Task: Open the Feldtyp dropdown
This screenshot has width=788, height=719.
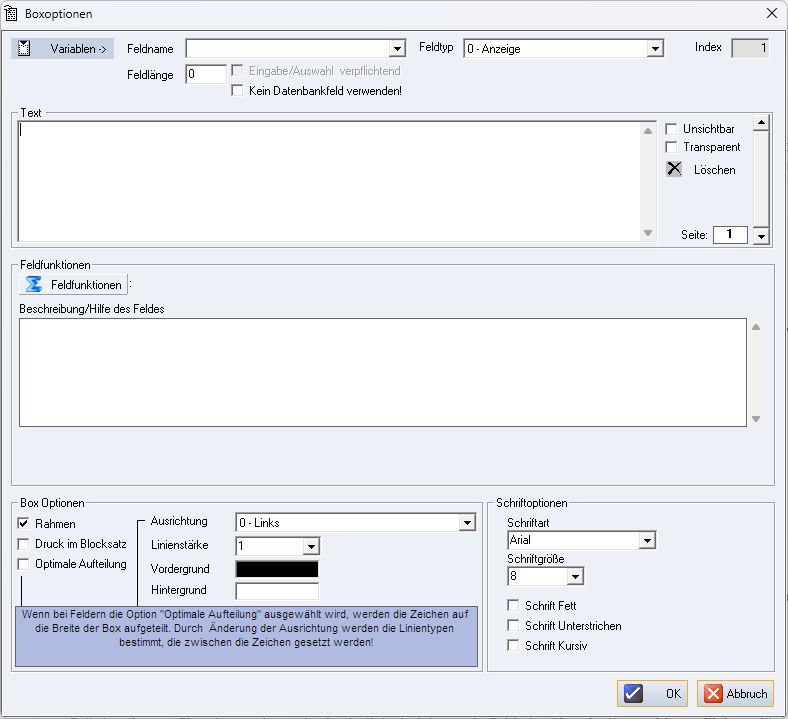Action: 655,48
